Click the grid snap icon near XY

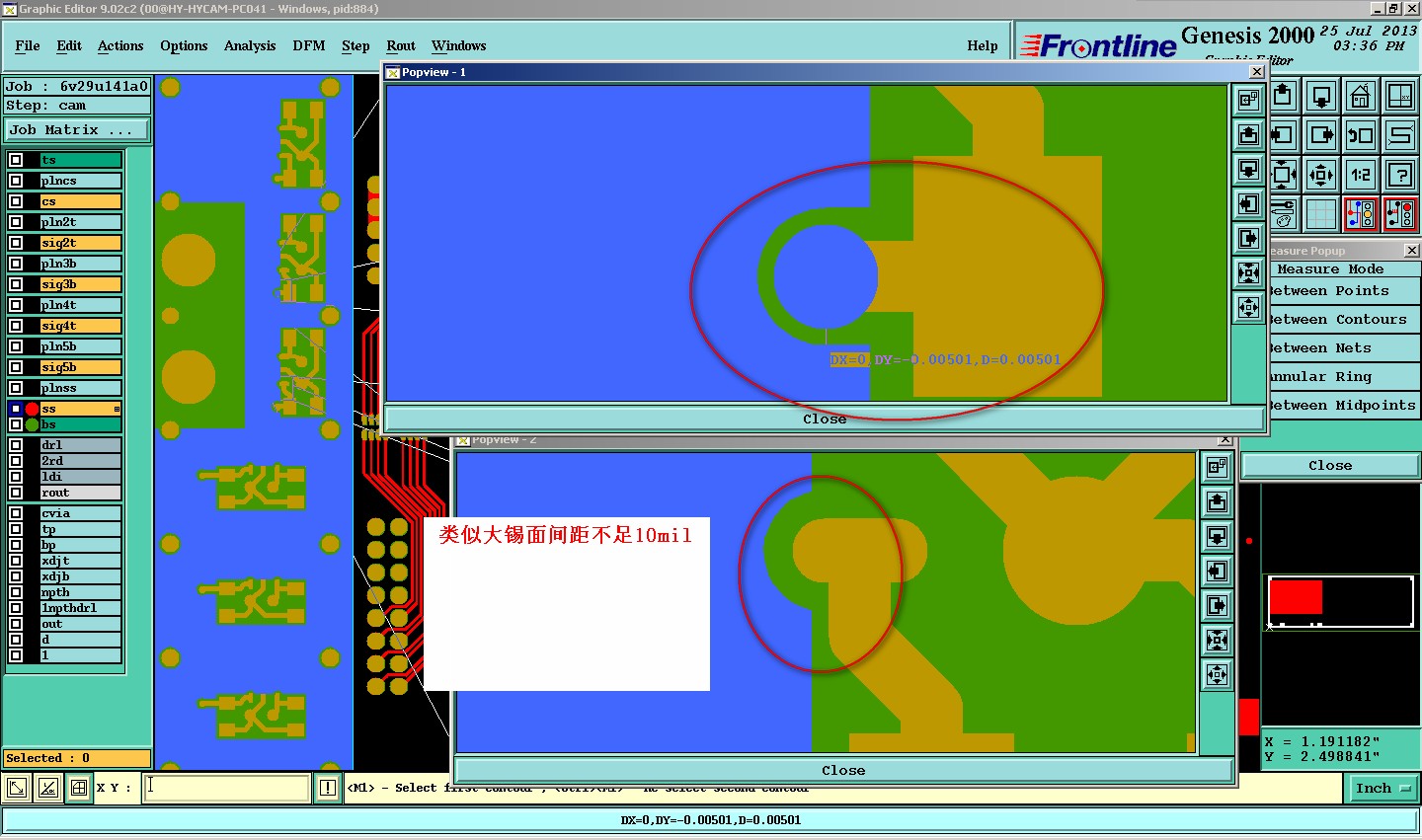pos(79,788)
